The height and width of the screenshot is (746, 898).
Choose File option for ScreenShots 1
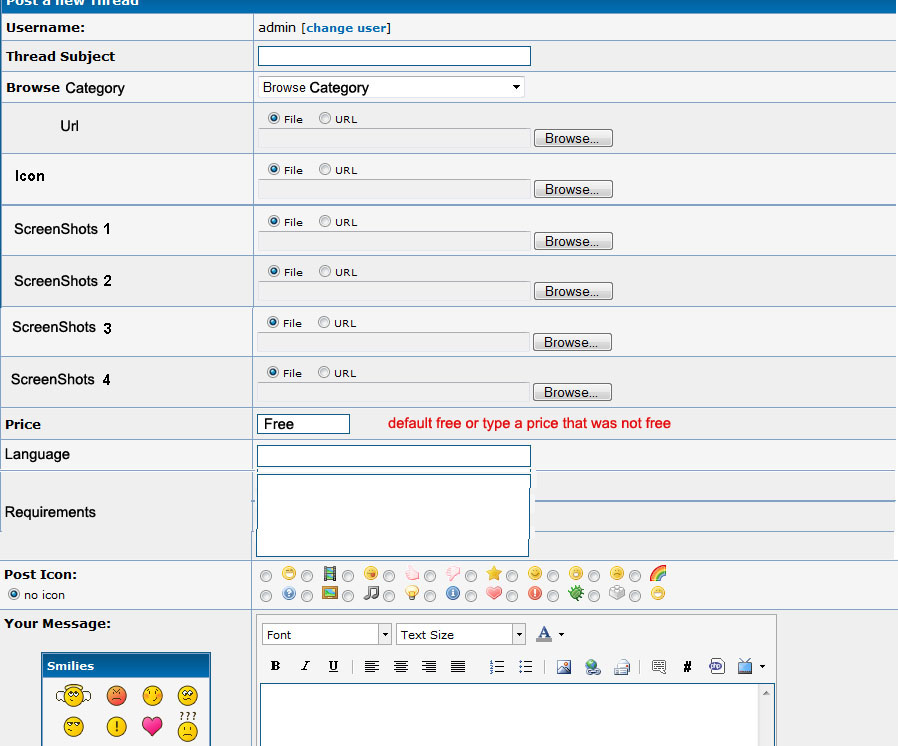tap(274, 222)
